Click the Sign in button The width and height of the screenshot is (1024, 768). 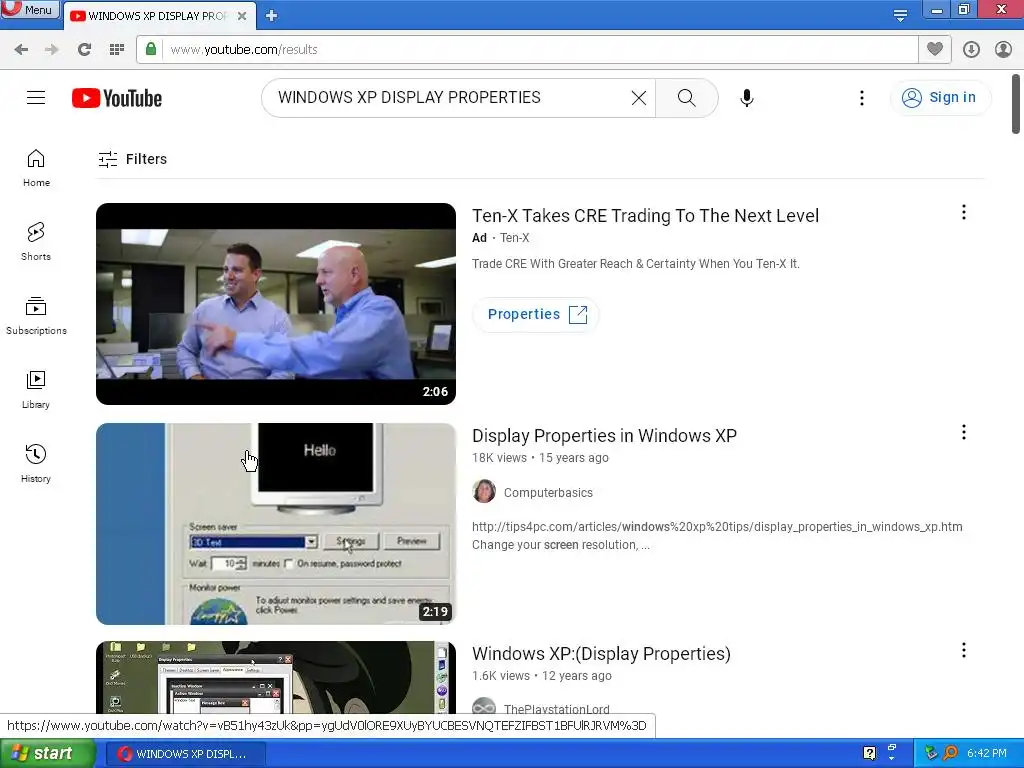tap(940, 98)
